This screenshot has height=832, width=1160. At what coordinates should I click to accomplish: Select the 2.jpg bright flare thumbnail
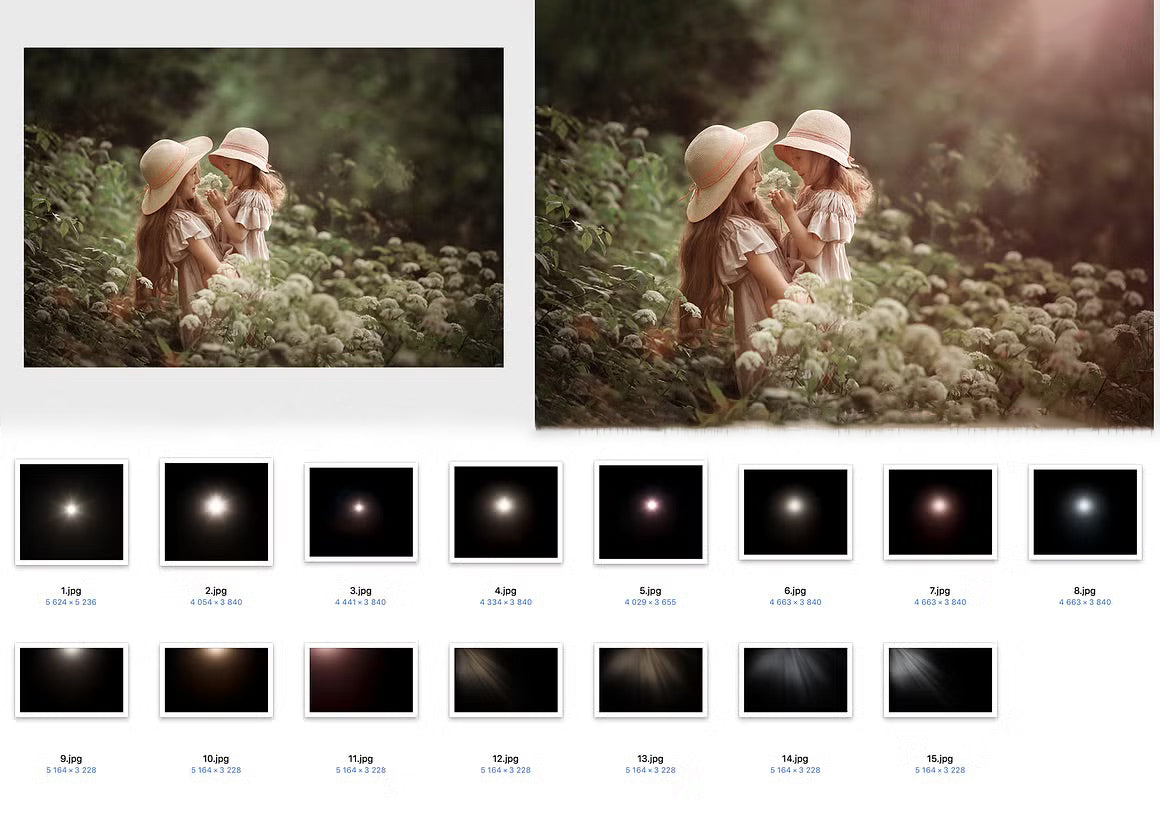(x=216, y=512)
